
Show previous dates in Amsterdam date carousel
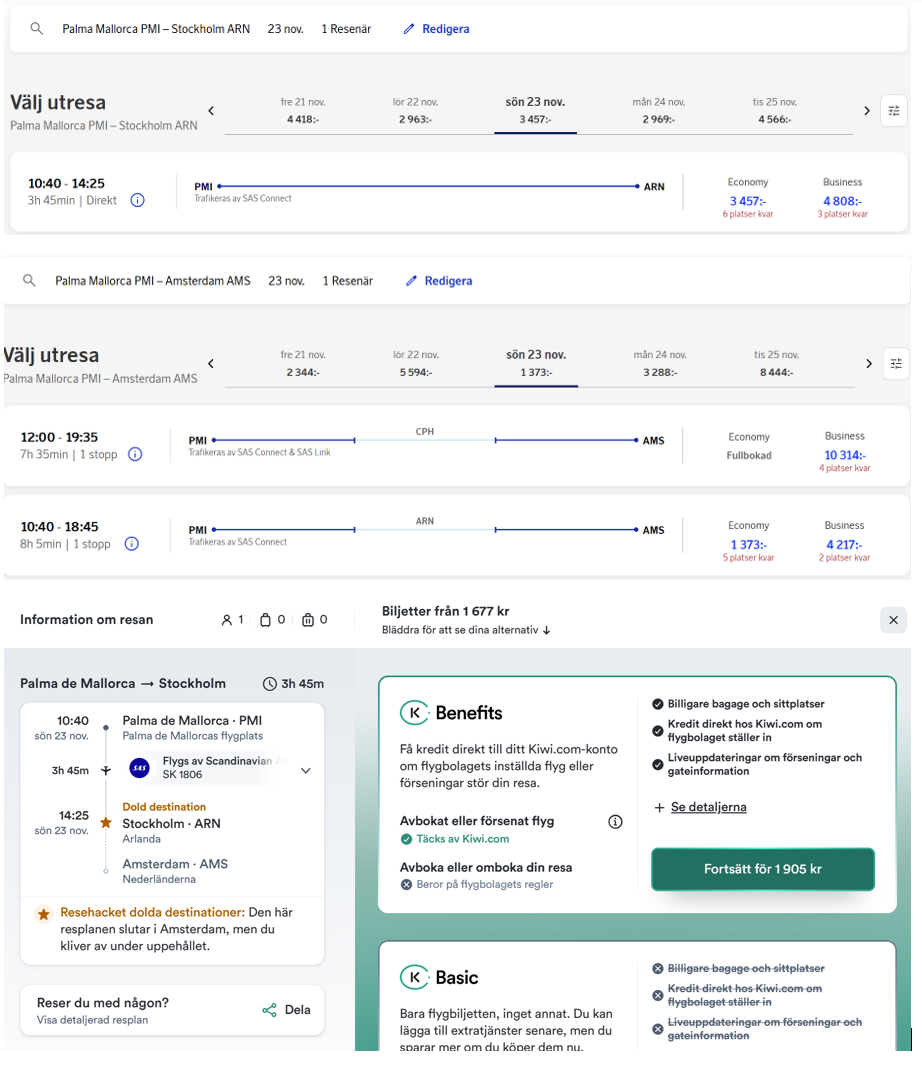coord(211,363)
